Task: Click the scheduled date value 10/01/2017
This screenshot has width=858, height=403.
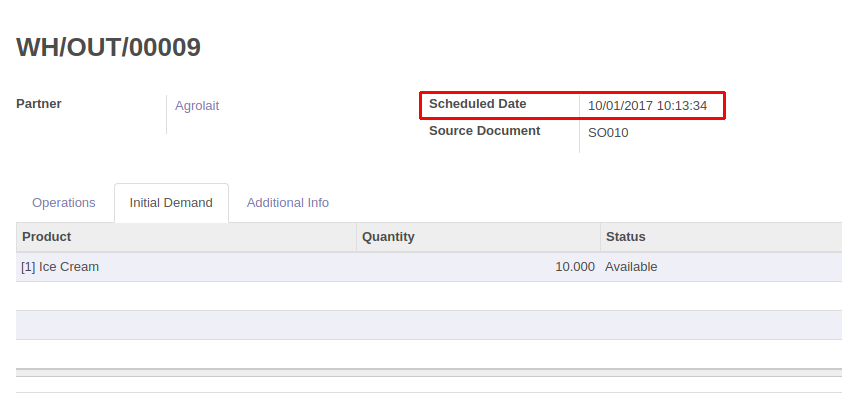Action: (x=647, y=105)
